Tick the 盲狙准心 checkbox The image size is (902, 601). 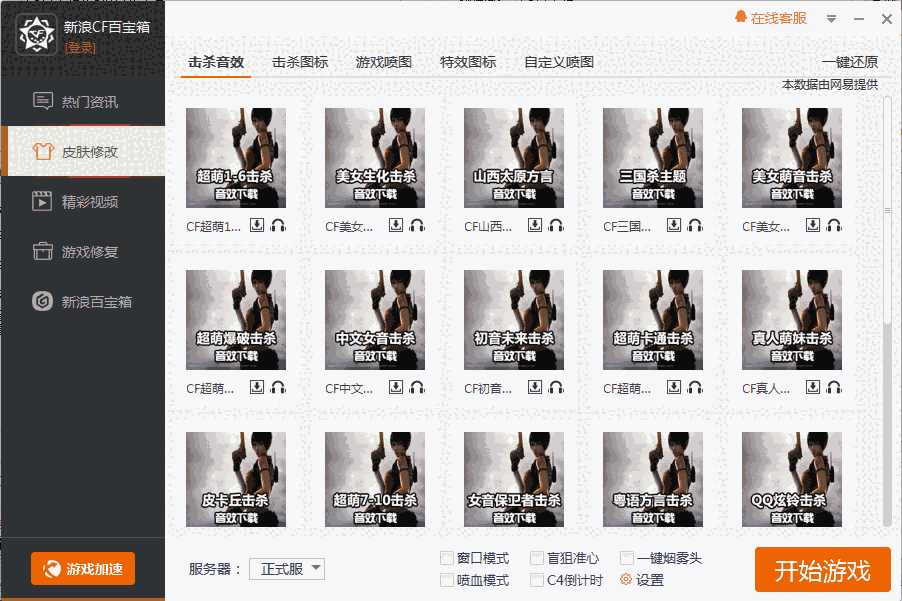(x=537, y=558)
